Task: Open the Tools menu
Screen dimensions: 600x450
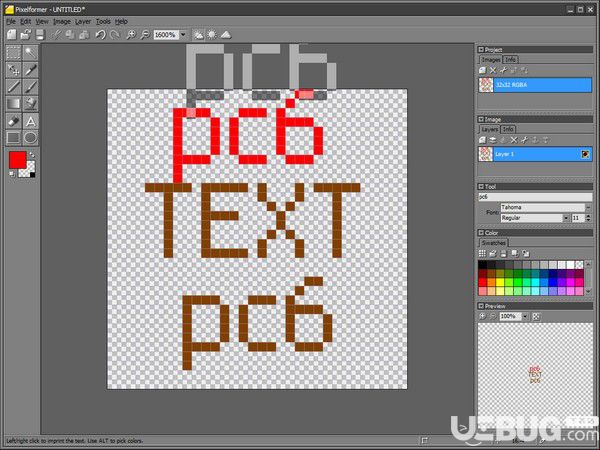Action: point(103,22)
